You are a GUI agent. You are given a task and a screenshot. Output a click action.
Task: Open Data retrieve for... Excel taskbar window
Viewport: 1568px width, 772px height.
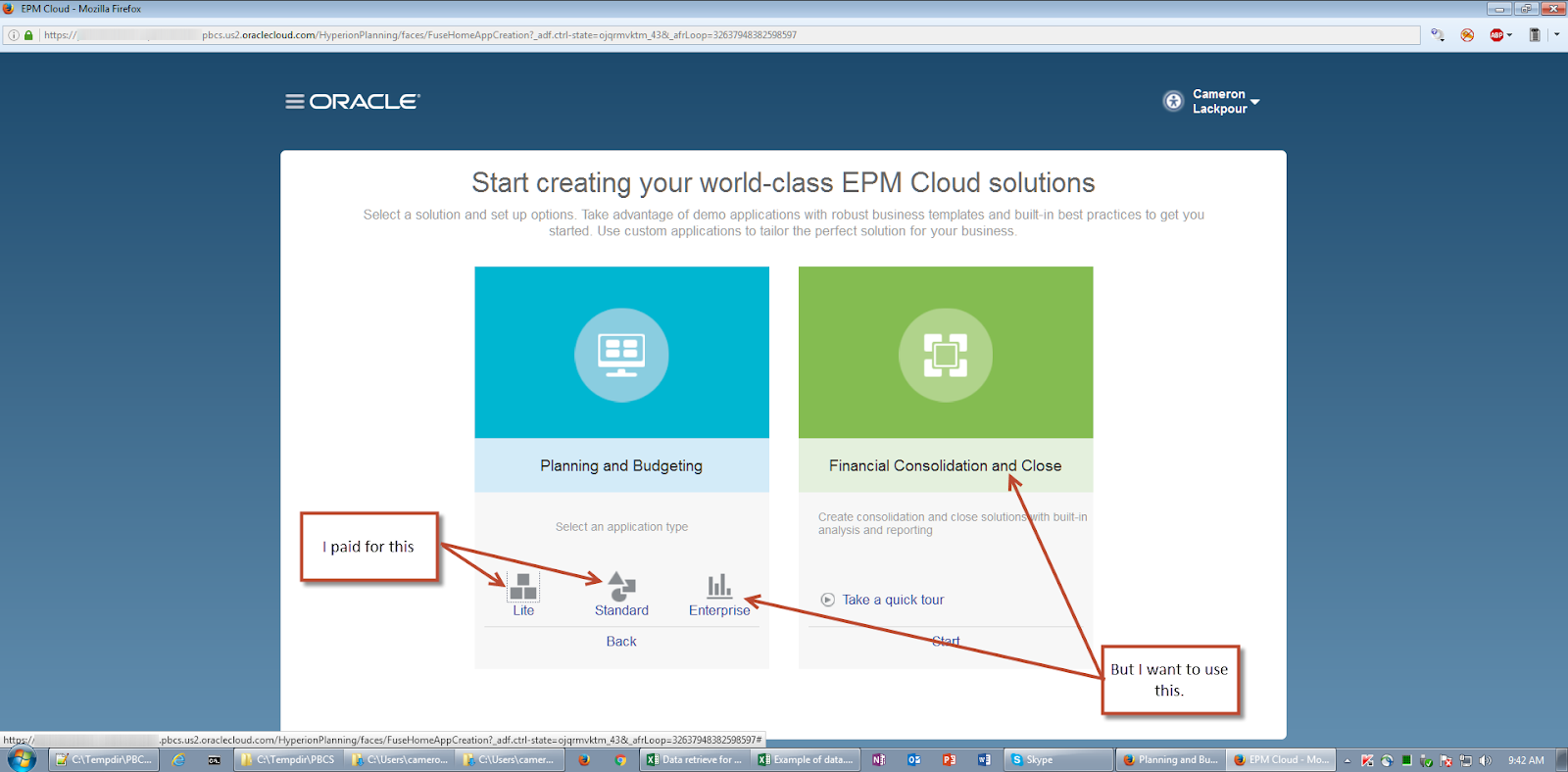[695, 759]
